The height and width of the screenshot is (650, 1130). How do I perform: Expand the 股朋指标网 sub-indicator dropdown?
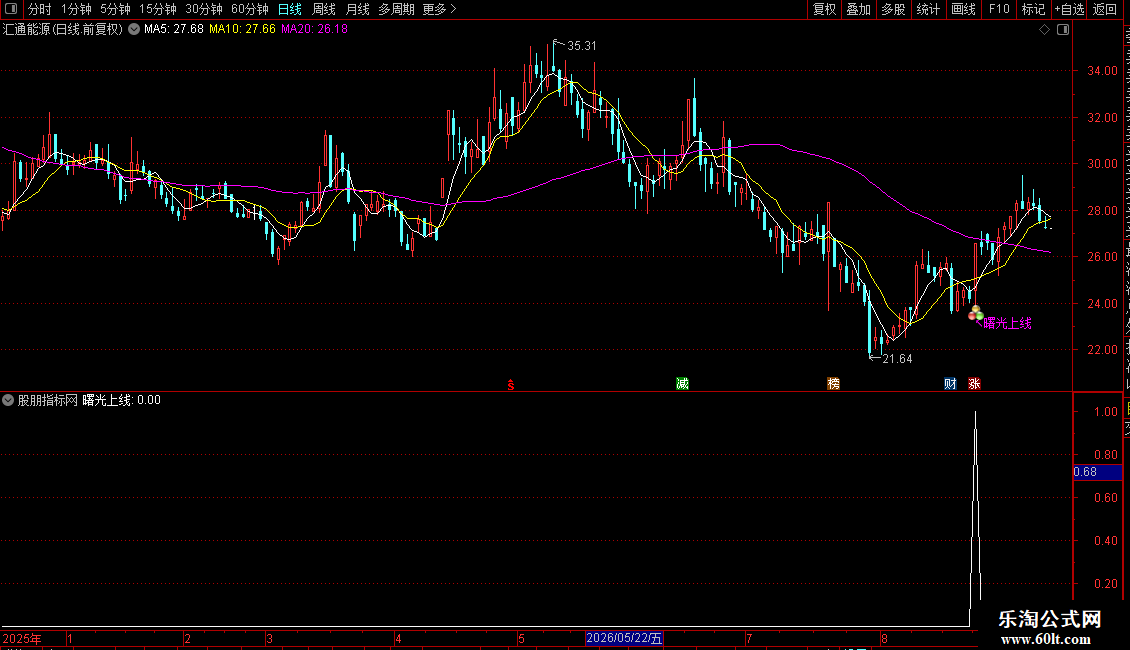(8, 400)
